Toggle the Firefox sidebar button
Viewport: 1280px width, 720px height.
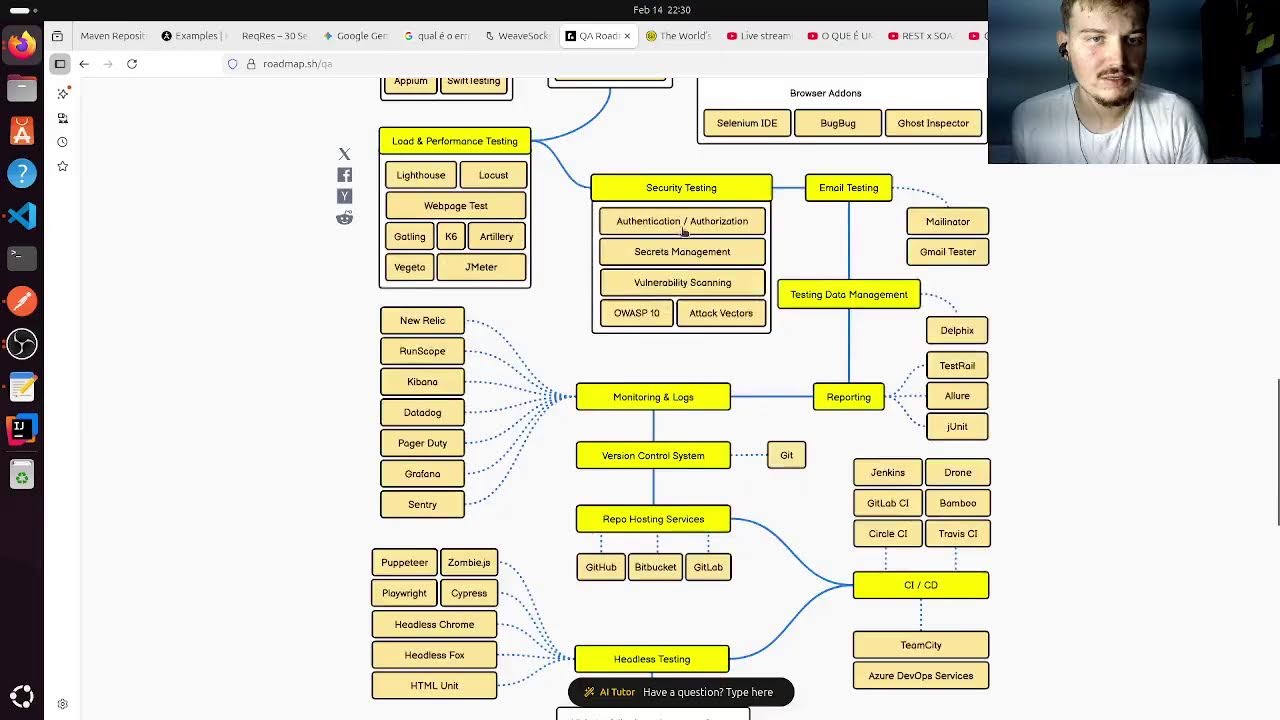pyautogui.click(x=60, y=64)
